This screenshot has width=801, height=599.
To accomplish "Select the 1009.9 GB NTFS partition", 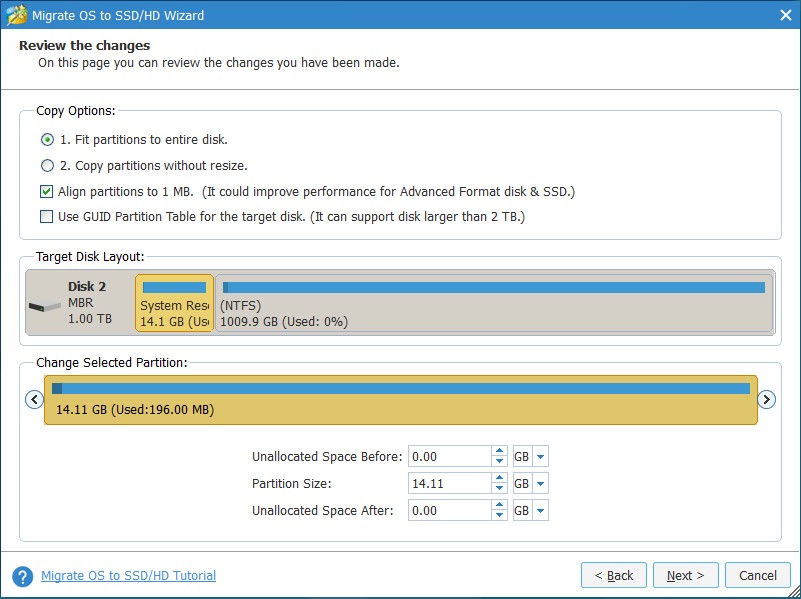I will coord(494,304).
